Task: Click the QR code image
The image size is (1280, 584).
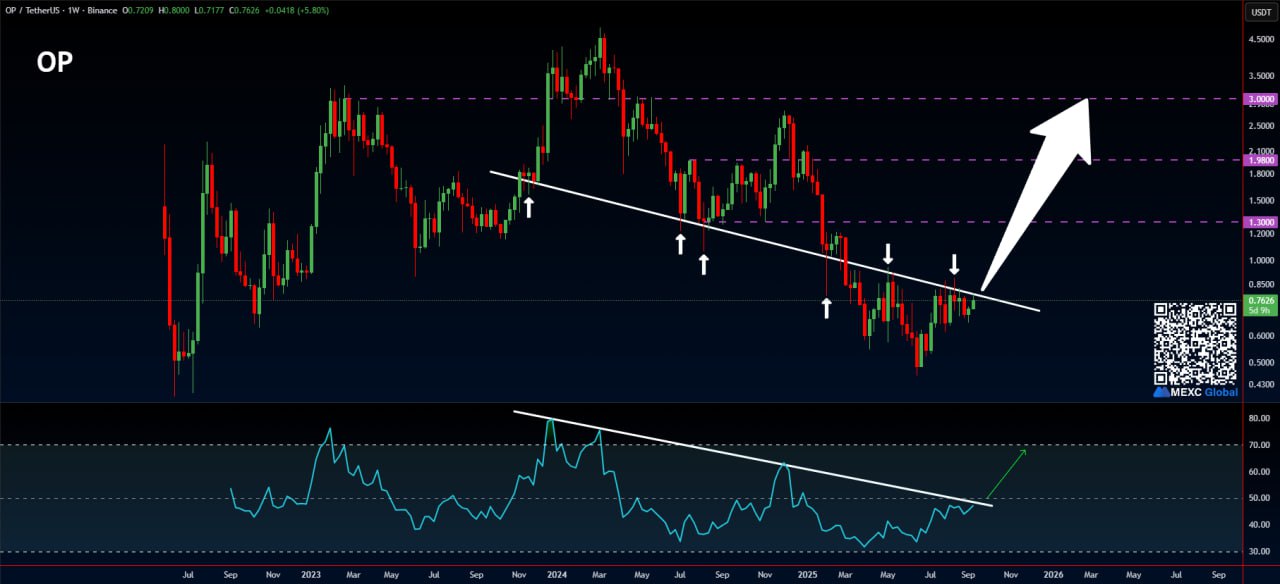Action: click(x=1195, y=343)
